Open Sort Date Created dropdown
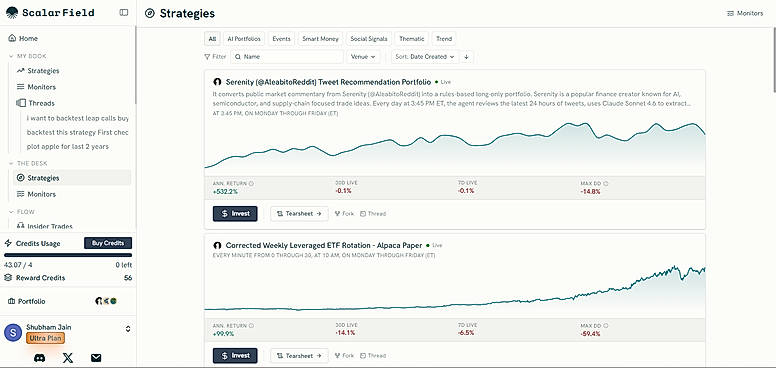Screen dimensions: 776x368 [425, 57]
